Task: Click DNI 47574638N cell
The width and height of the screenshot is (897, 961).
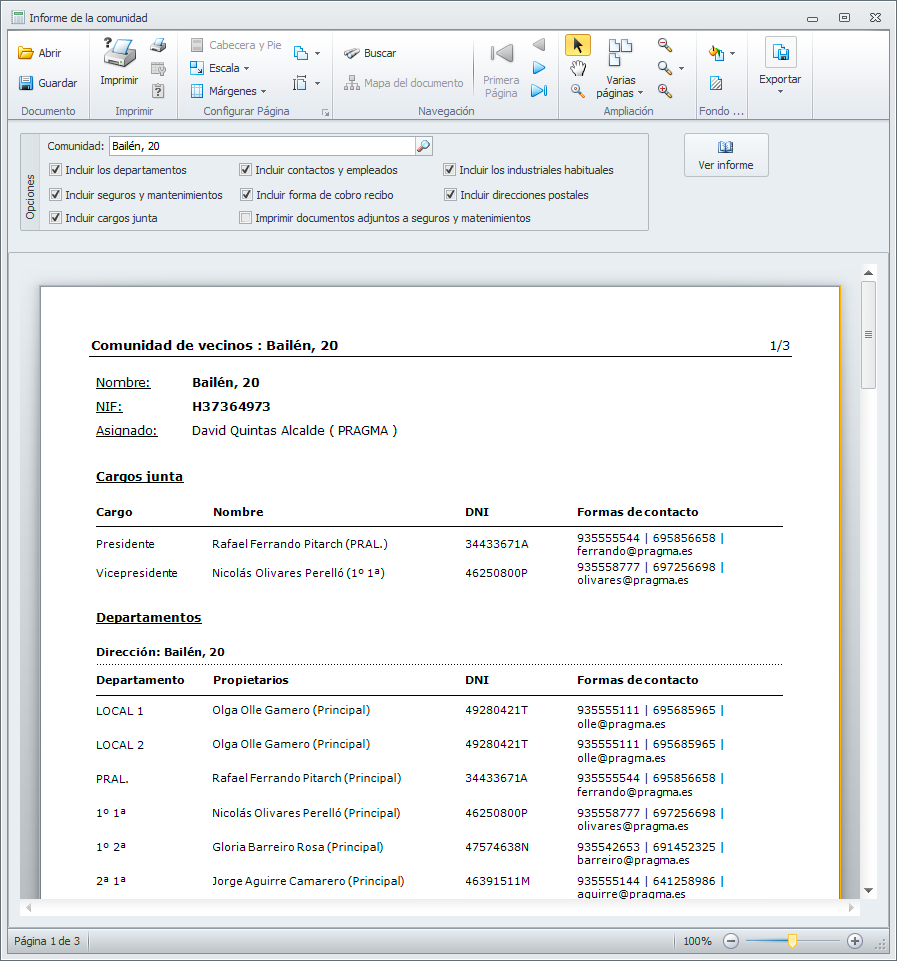Action: click(497, 847)
